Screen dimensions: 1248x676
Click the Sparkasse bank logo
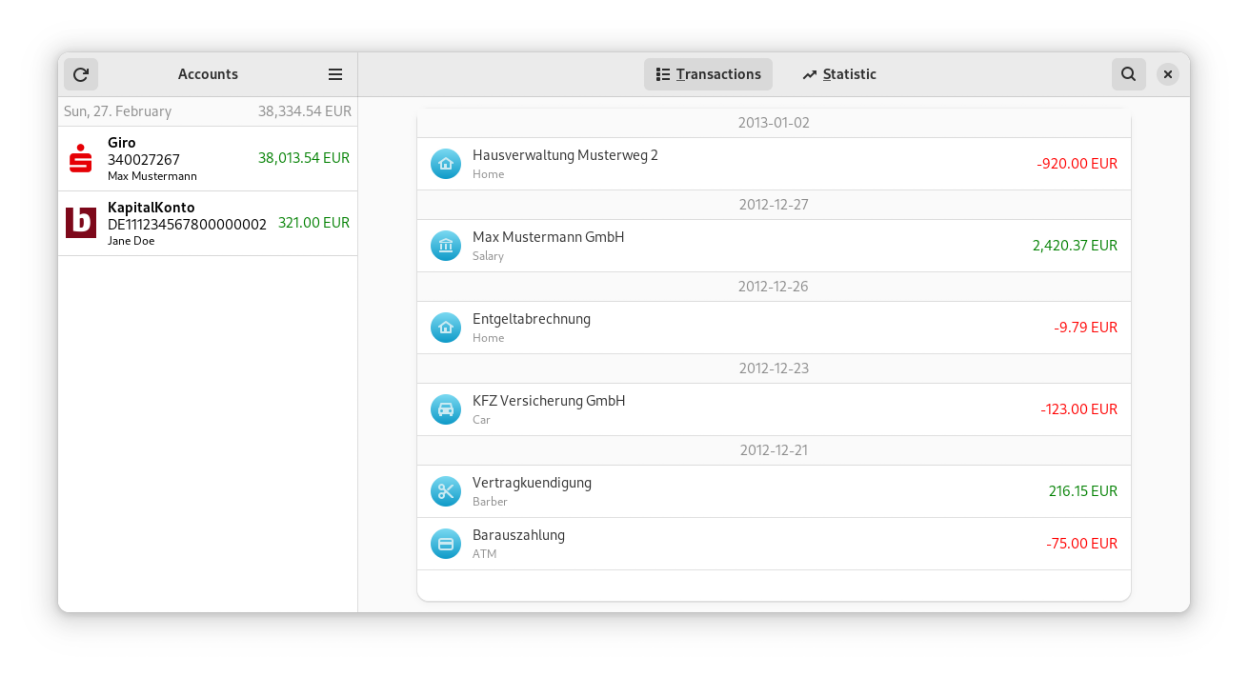(x=81, y=159)
